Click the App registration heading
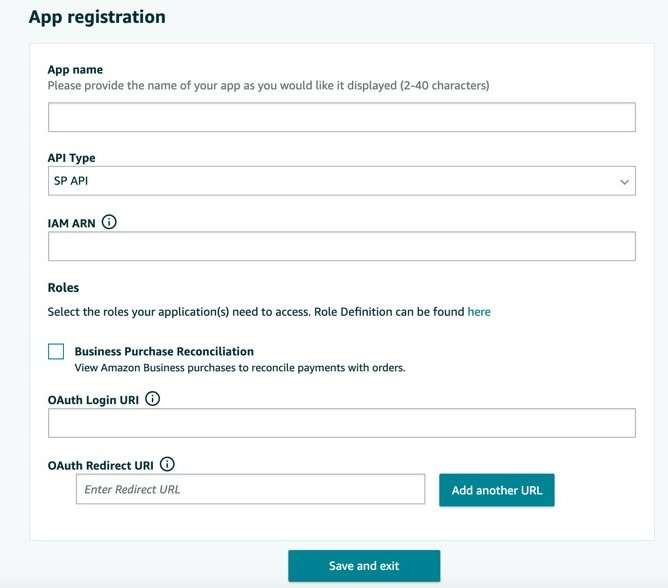Screen dimensions: 668x588 coord(97,17)
